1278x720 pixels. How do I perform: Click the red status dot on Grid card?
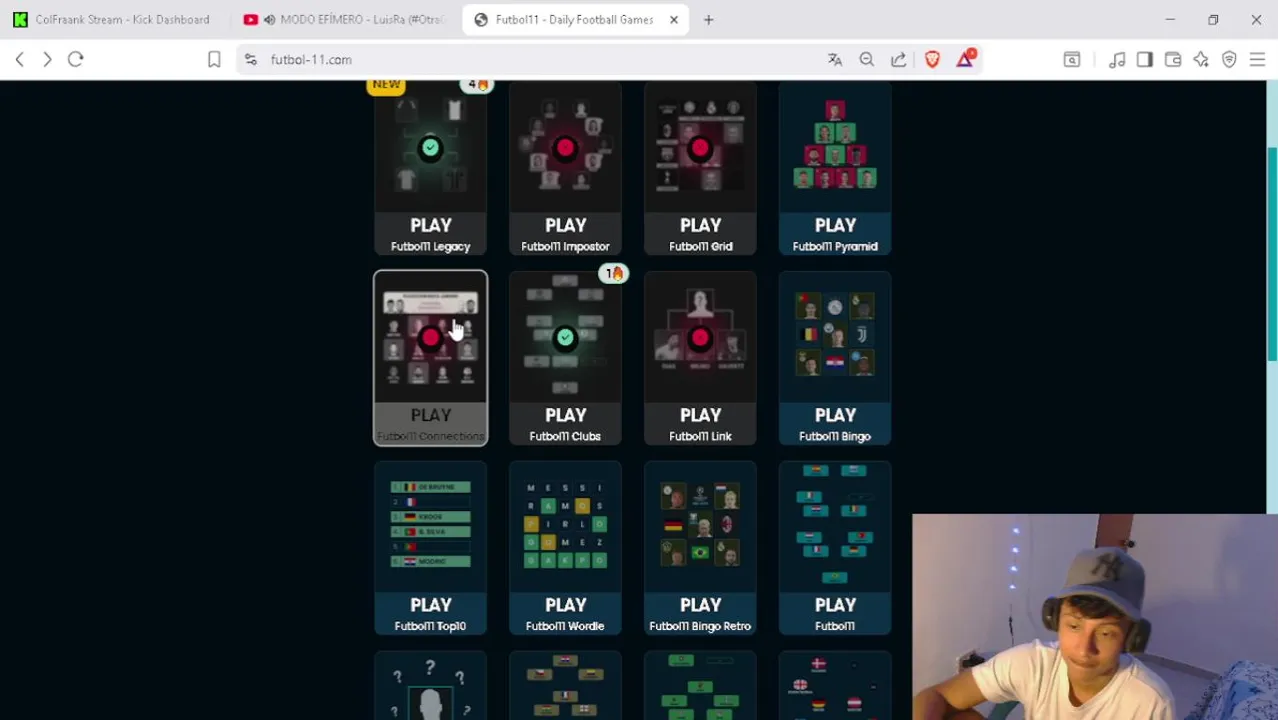coord(700,148)
